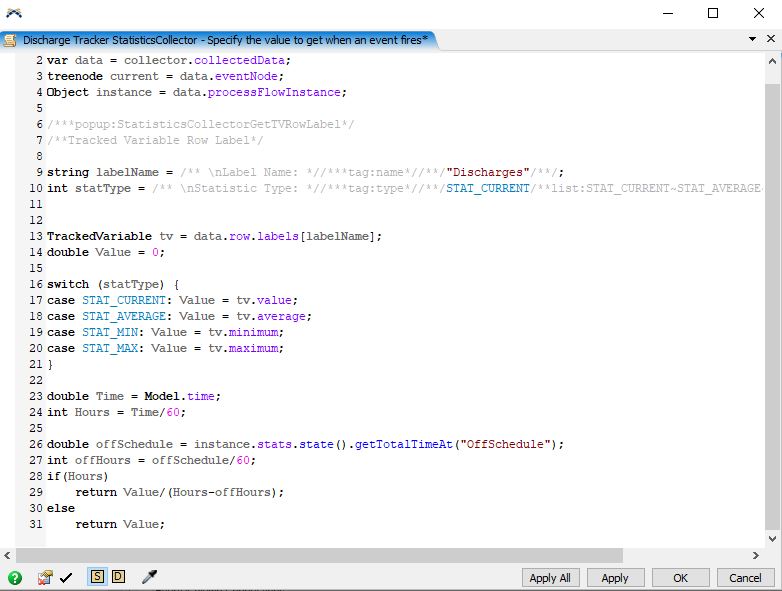Image resolution: width=782 pixels, height=591 pixels.
Task: Click int Hours on line 24
Action: [x=78, y=412]
